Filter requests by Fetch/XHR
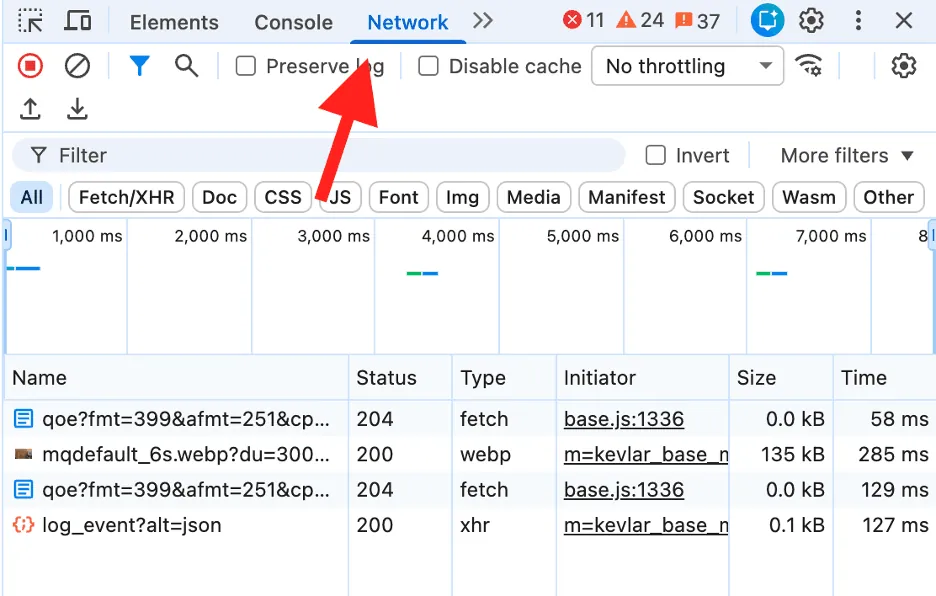Image resolution: width=936 pixels, height=596 pixels. click(126, 197)
